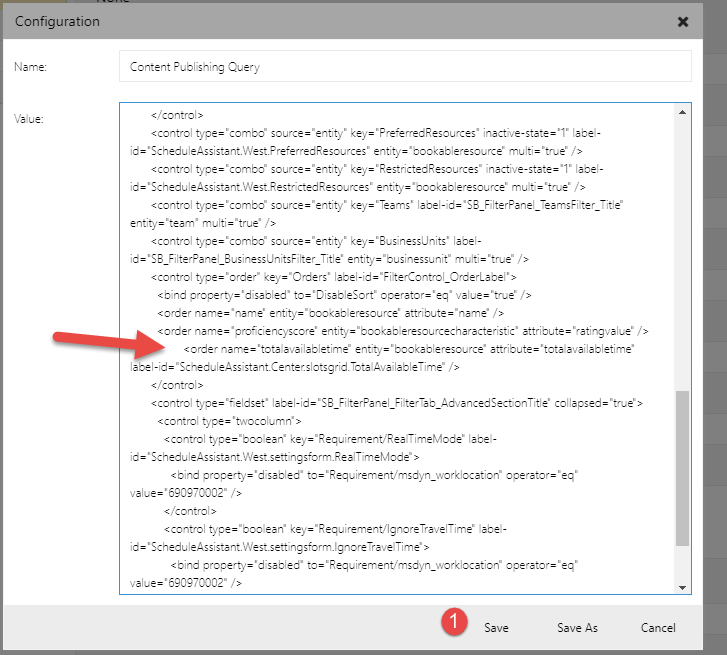Click the red number 1 badge
This screenshot has height=655, width=727.
[x=454, y=622]
